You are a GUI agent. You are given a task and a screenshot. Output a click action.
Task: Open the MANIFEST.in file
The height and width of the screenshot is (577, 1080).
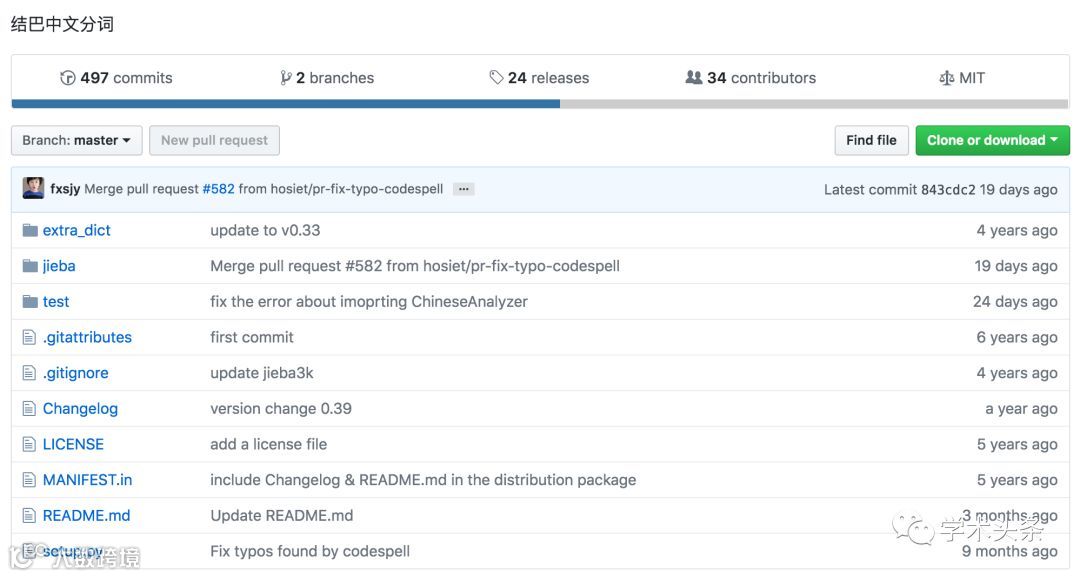point(87,480)
